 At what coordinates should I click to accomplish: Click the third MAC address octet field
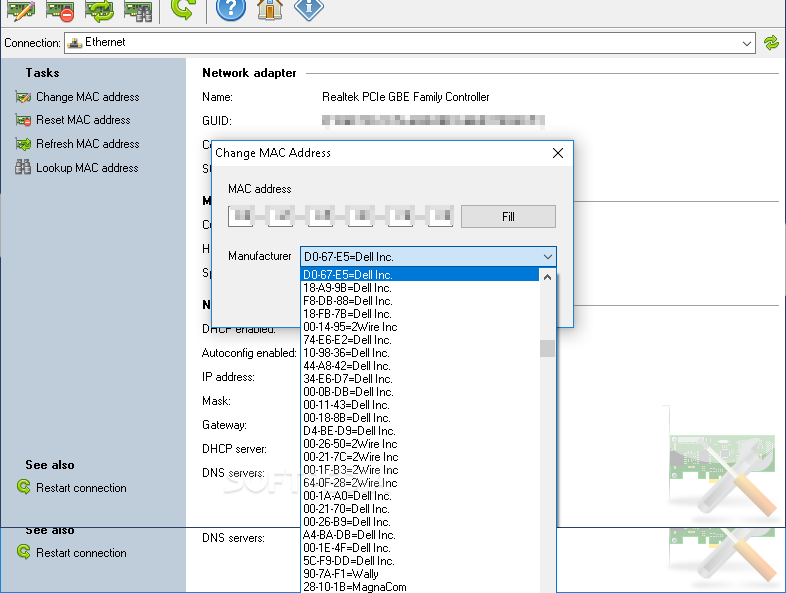point(321,216)
